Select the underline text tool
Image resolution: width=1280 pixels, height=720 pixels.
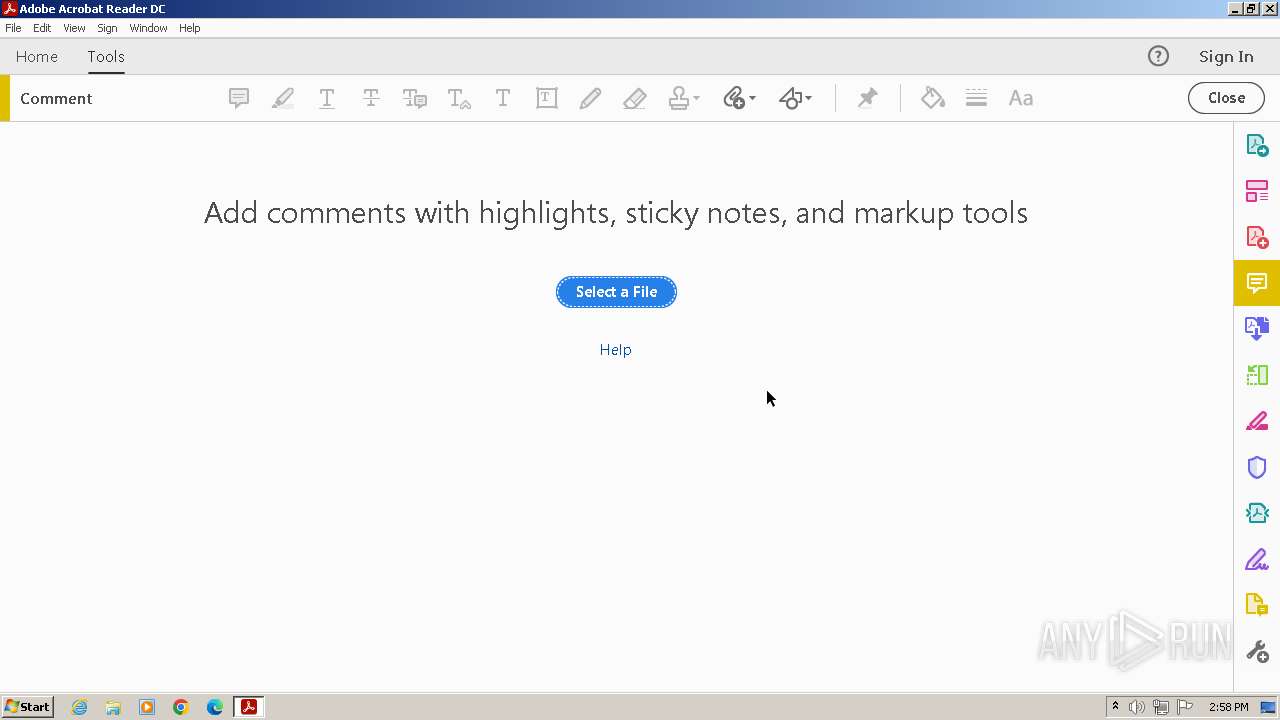(327, 98)
